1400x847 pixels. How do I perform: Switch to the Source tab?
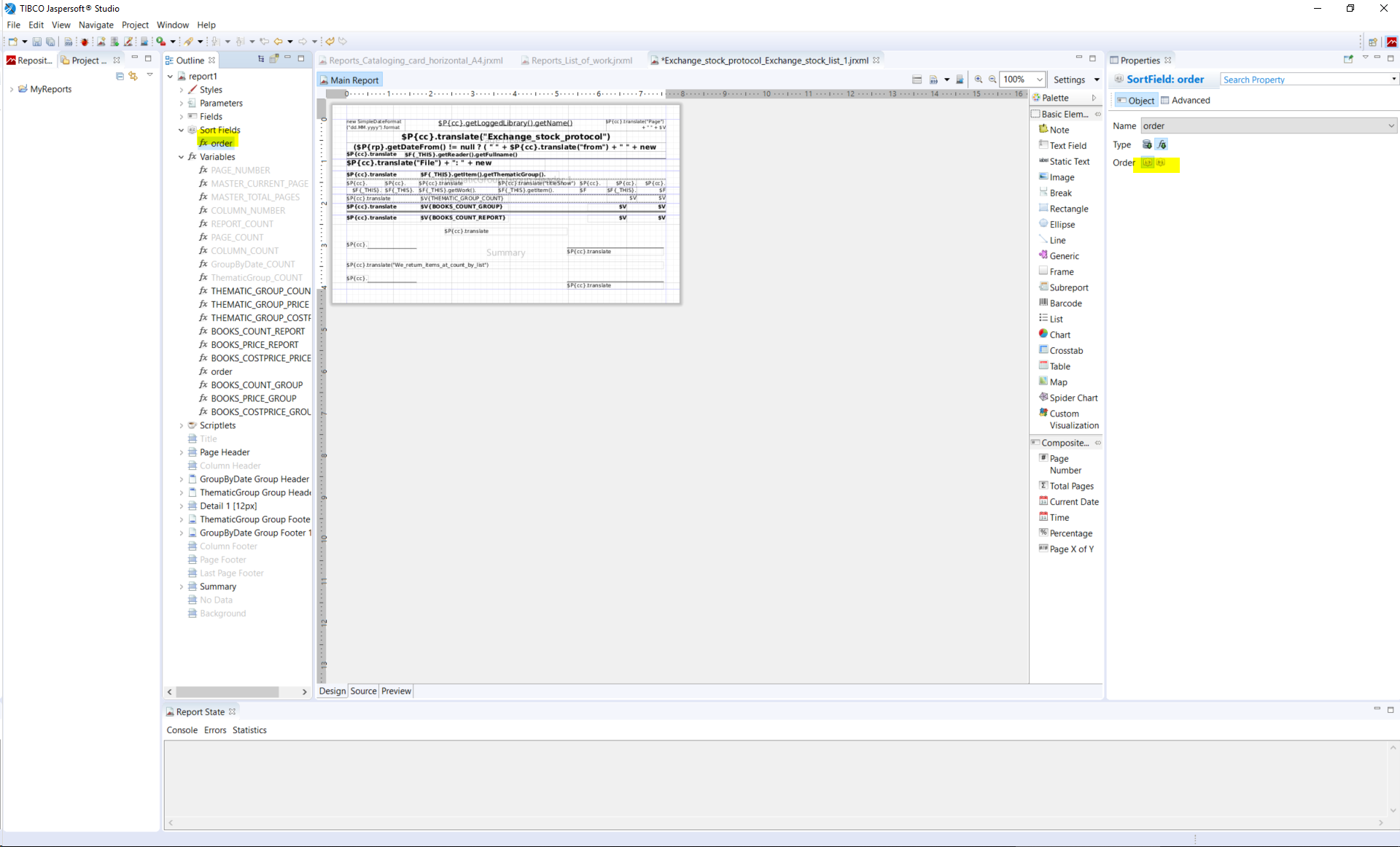(363, 691)
